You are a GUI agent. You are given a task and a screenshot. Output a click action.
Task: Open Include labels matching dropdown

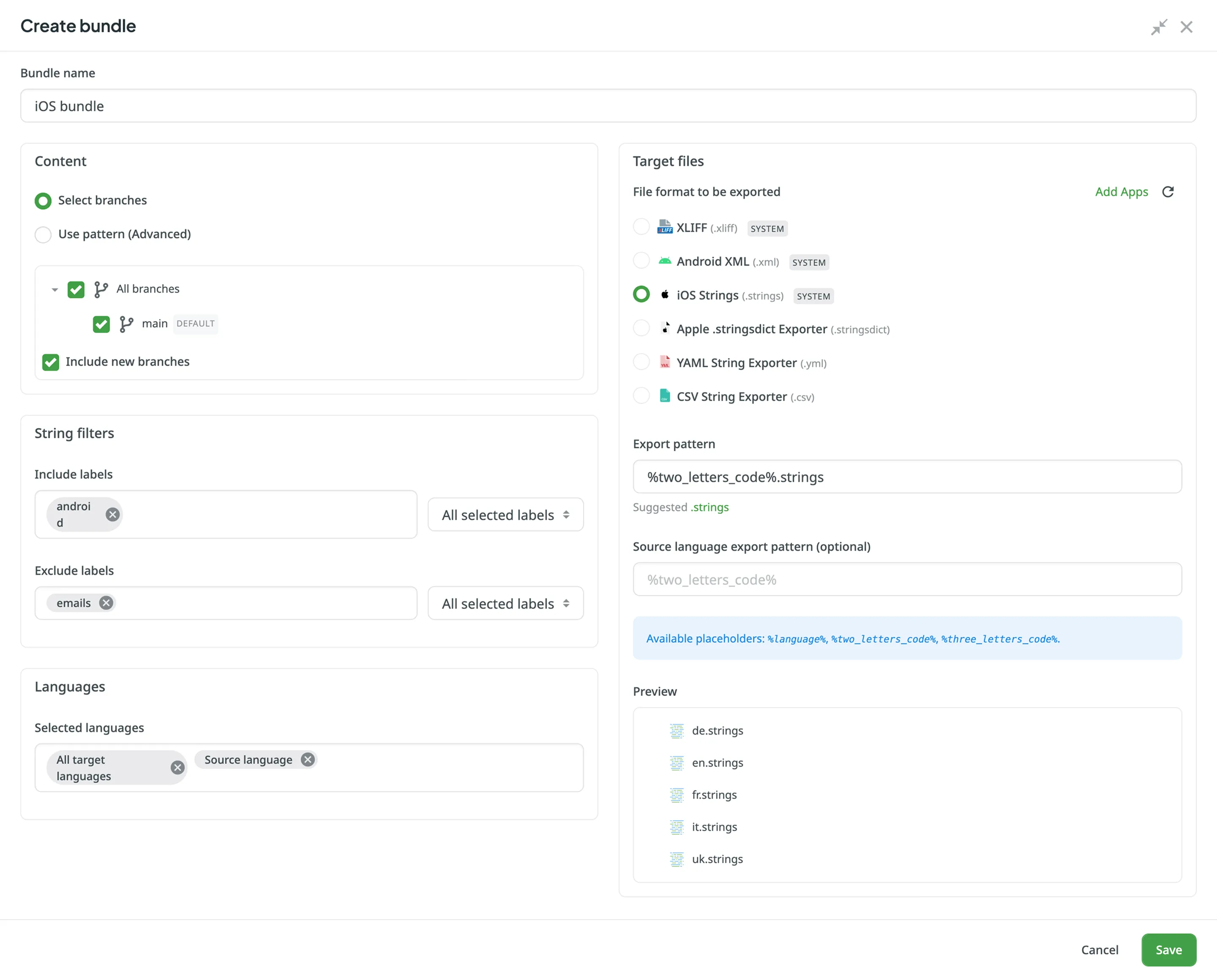point(505,515)
